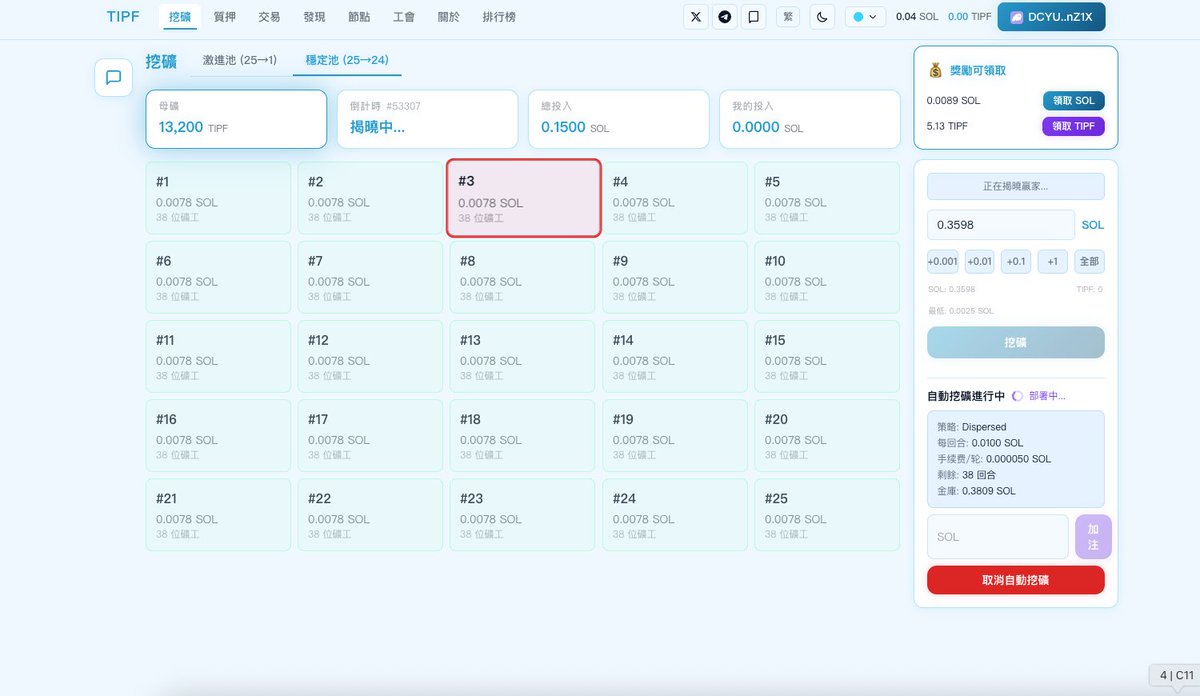
Task: Select mining tile #23
Action: pyautogui.click(x=523, y=514)
